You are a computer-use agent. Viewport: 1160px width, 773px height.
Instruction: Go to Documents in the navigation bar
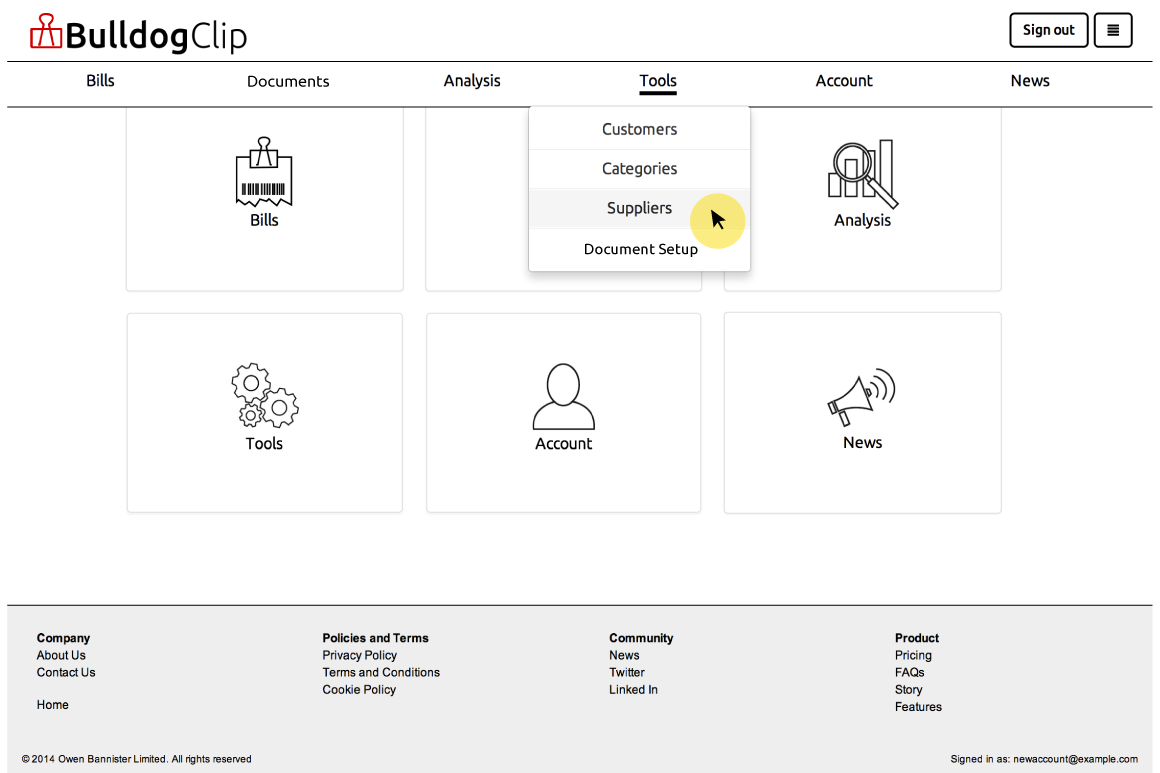288,81
